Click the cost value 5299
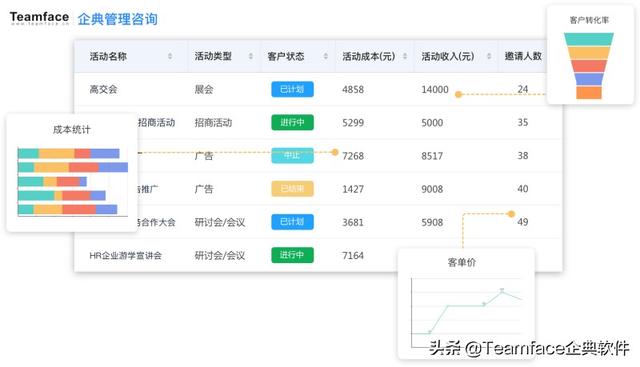Viewport: 640px width, 367px height. (x=353, y=122)
